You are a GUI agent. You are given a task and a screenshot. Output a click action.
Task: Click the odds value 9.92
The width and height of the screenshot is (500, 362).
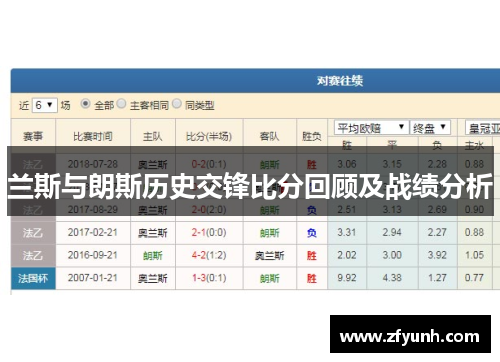347,278
